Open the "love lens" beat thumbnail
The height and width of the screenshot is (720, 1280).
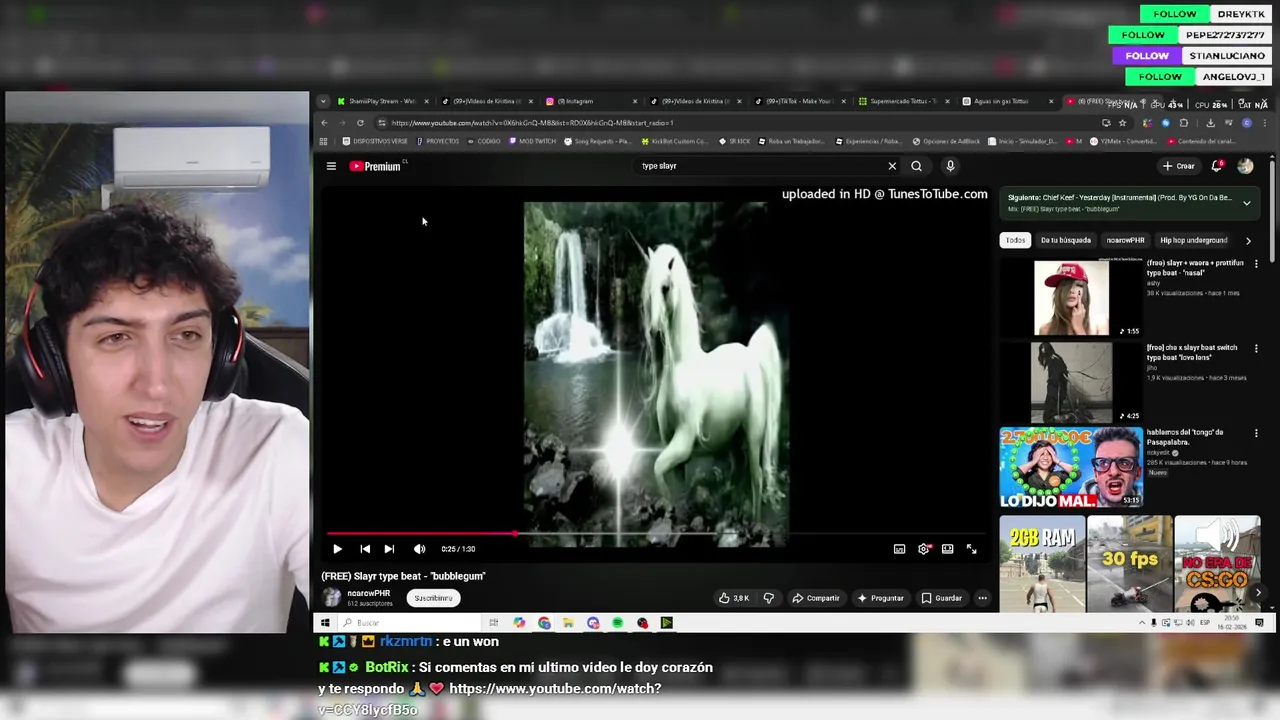pos(1071,382)
